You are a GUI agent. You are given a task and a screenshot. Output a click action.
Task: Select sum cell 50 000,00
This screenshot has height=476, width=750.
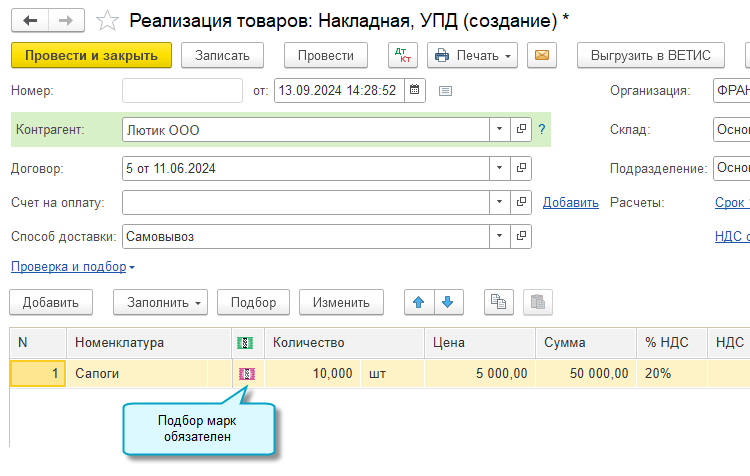(x=586, y=374)
